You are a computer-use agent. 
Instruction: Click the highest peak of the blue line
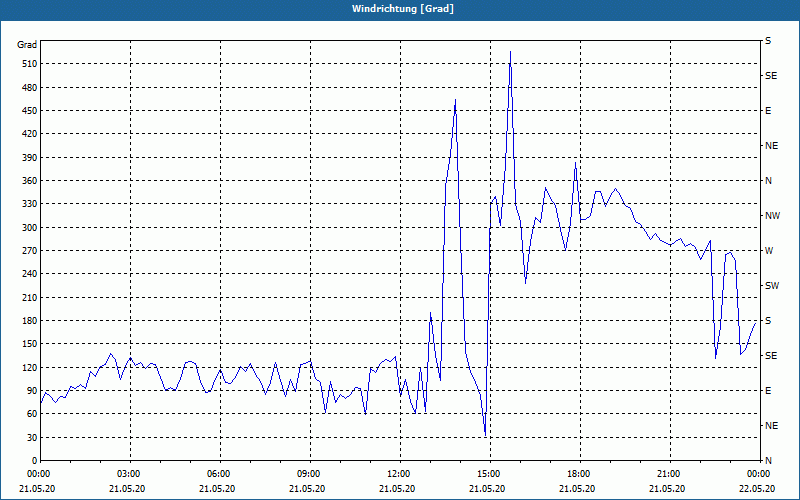[510, 52]
